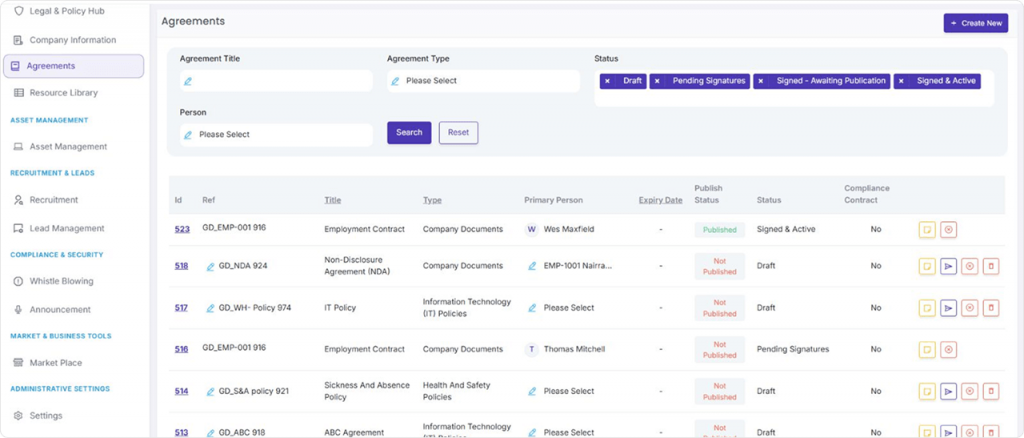
Task: Click the yellow note icon for agreement 517
Action: pos(927,308)
